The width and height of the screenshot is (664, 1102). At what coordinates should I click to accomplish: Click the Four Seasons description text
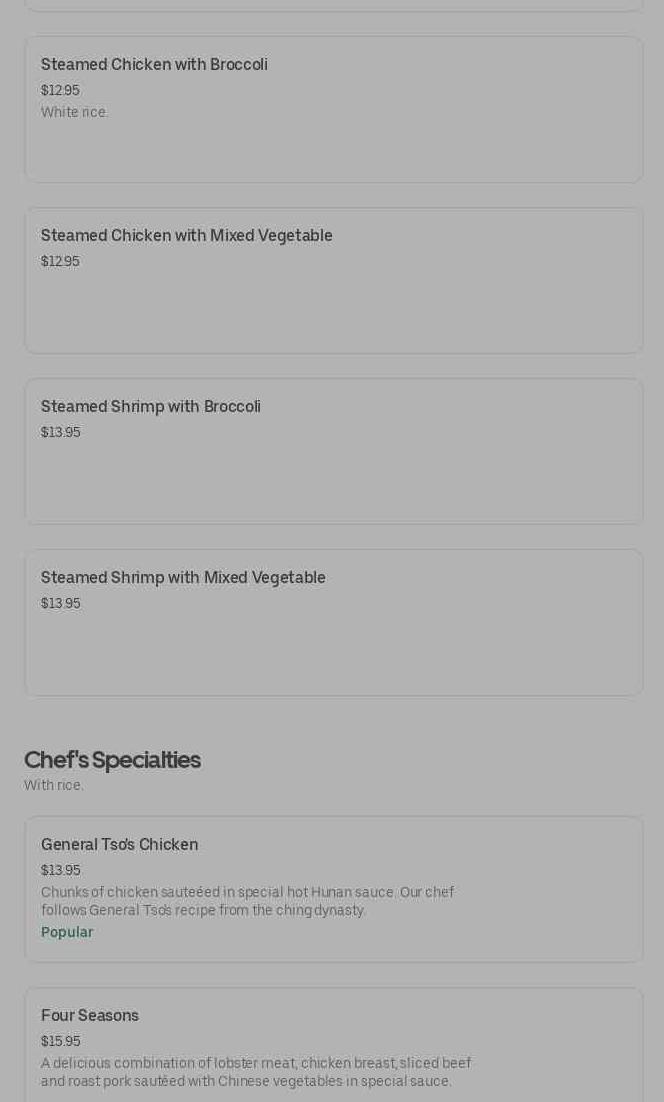tap(255, 1072)
